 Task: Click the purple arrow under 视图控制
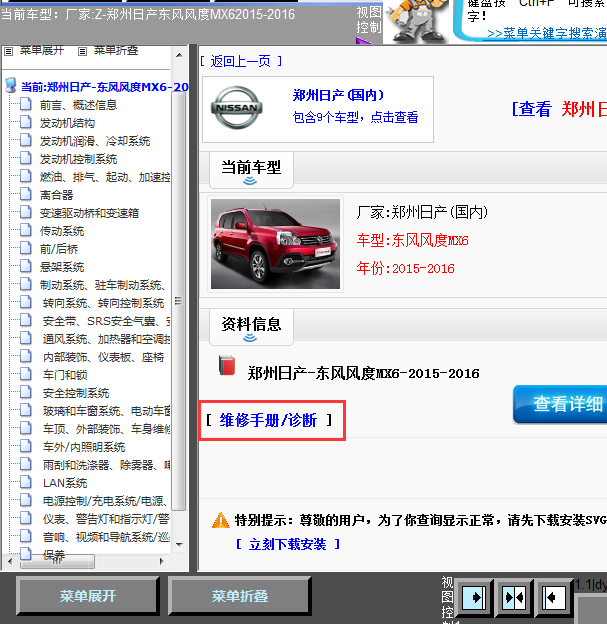coord(362,40)
